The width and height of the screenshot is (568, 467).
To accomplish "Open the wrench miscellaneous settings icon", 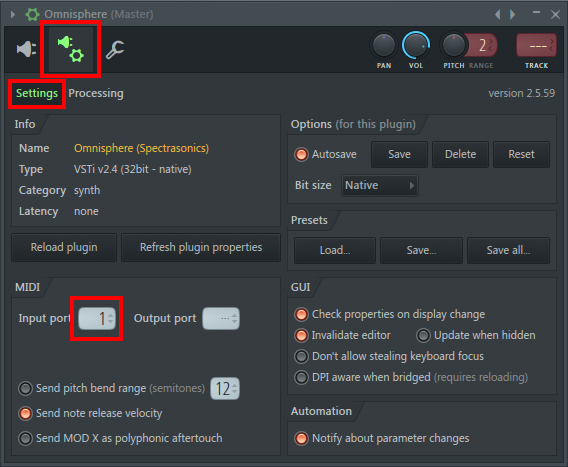I will tap(115, 50).
